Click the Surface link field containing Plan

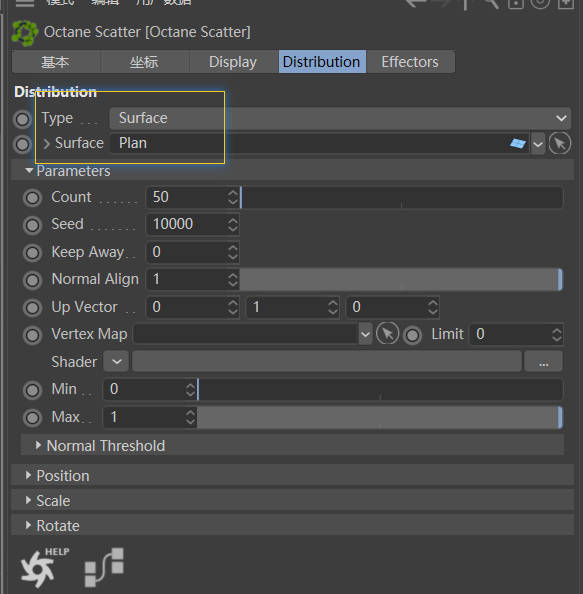pyautogui.click(x=320, y=144)
